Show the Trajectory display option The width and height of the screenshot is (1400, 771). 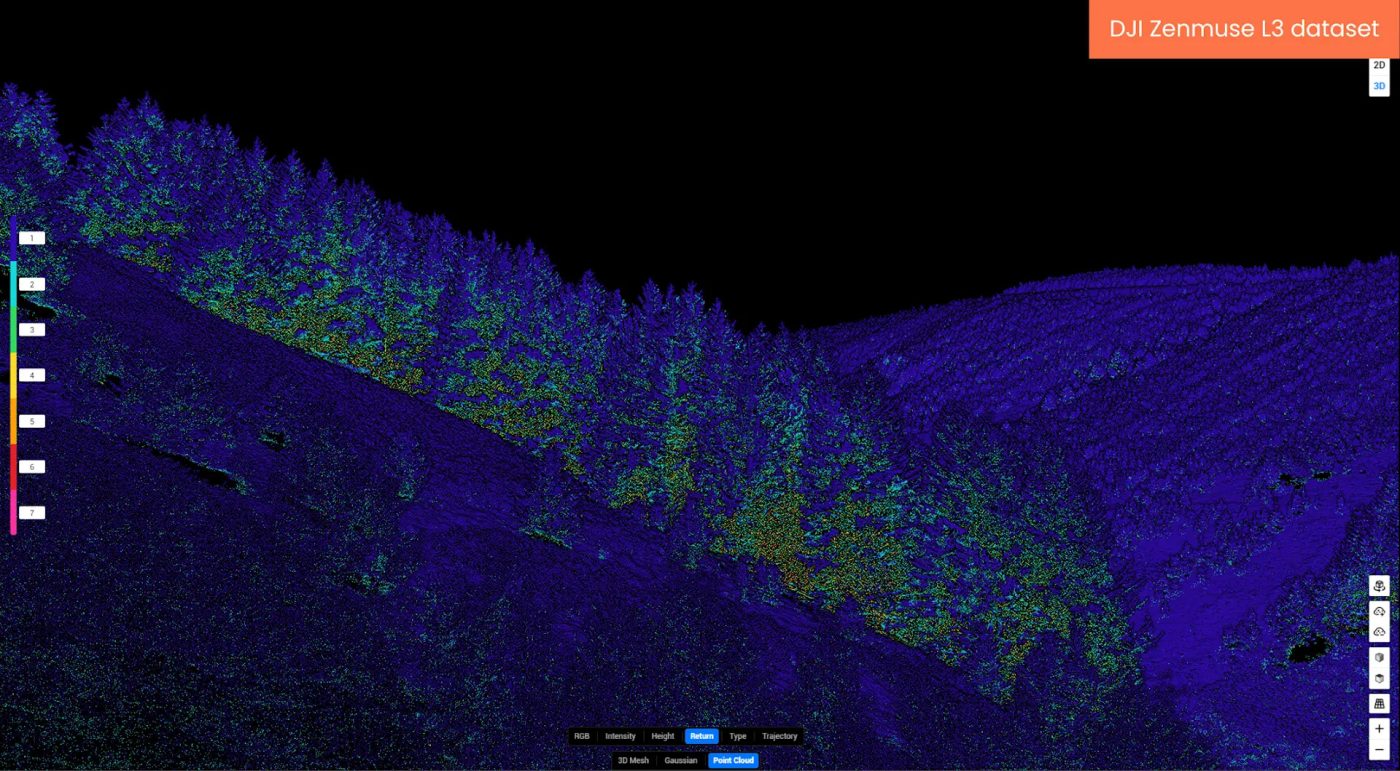pos(780,736)
